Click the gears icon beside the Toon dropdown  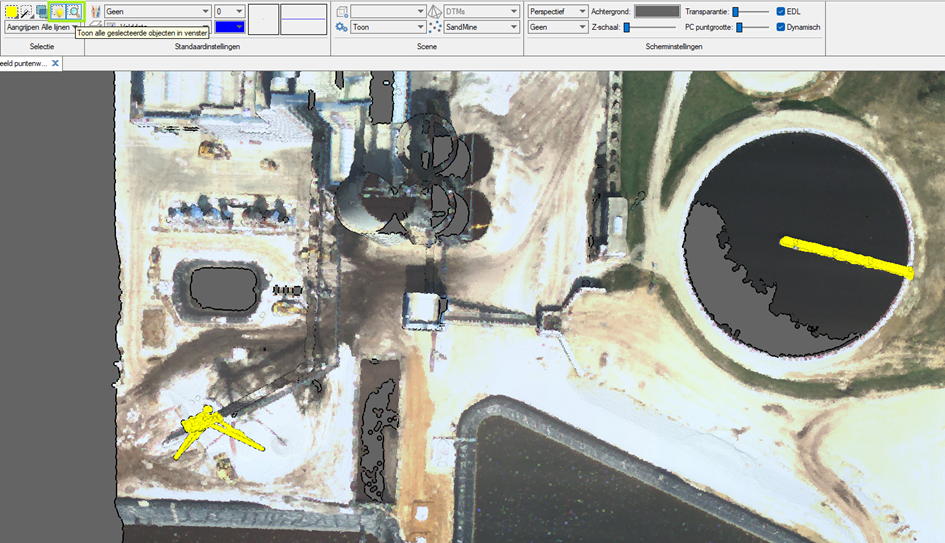(x=341, y=28)
